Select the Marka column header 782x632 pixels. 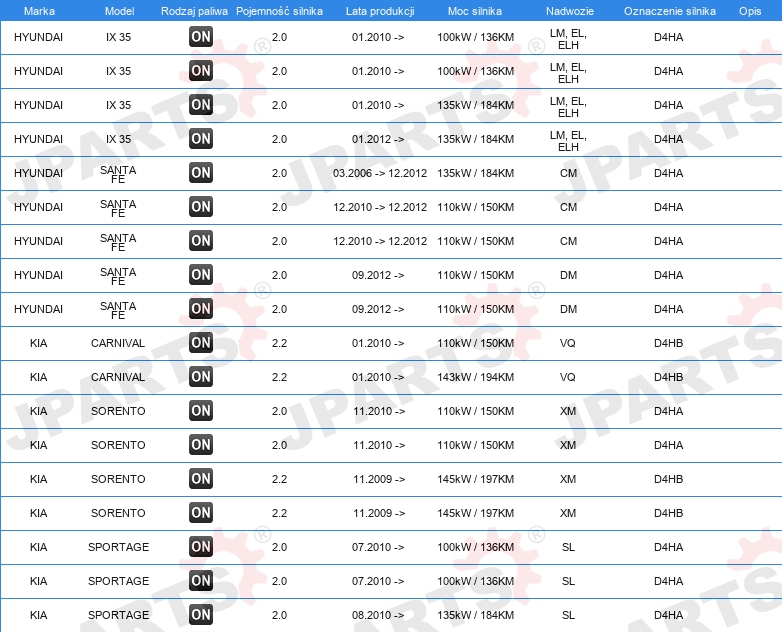39,11
